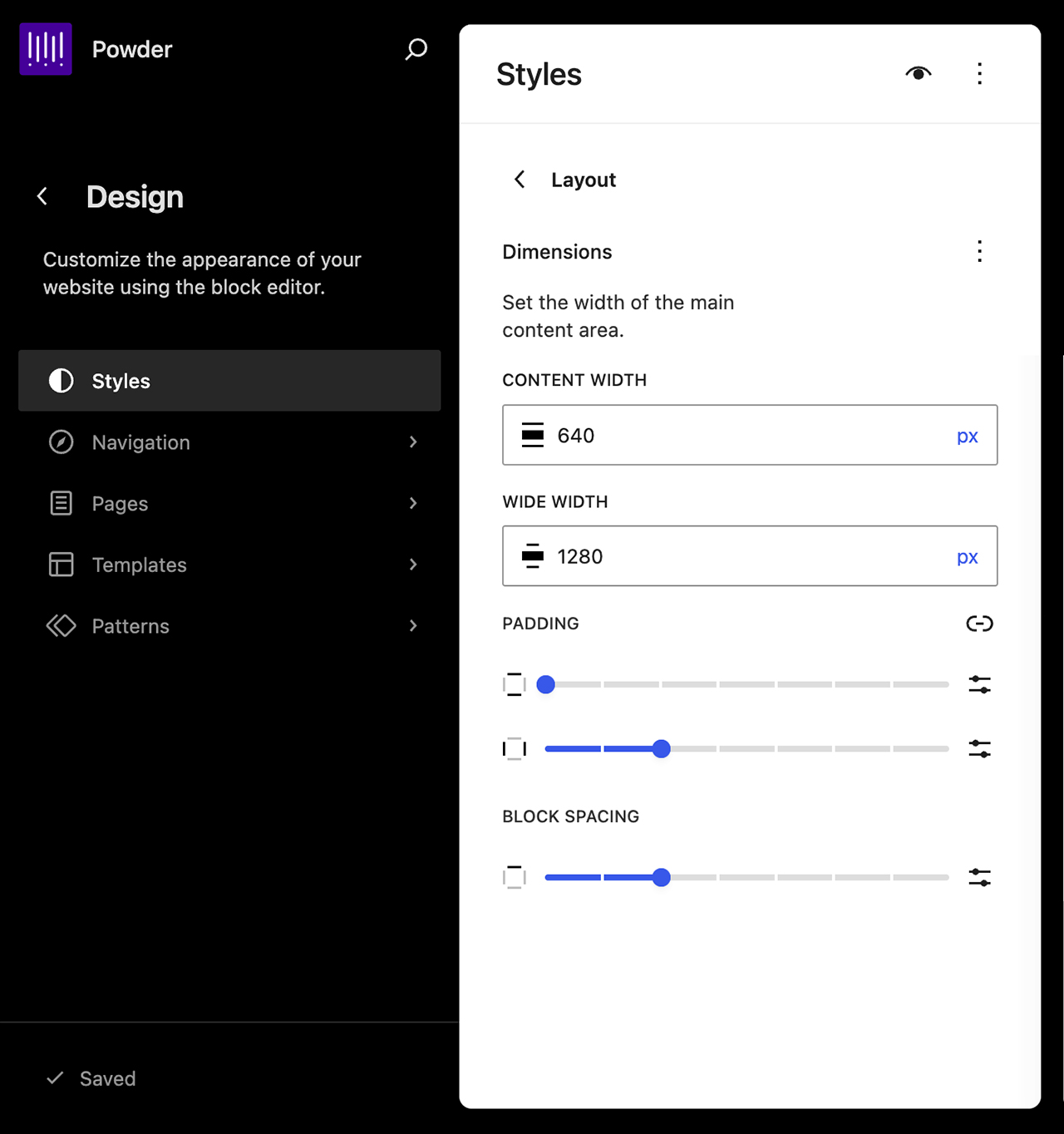
Task: Toggle px units for Content Width
Action: tap(967, 435)
